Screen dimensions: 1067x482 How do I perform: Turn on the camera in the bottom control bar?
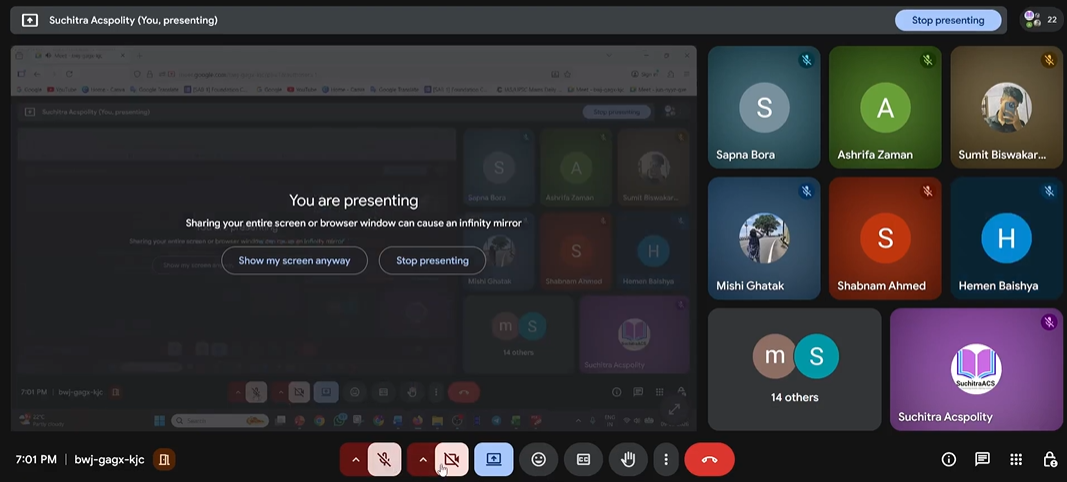tap(451, 460)
